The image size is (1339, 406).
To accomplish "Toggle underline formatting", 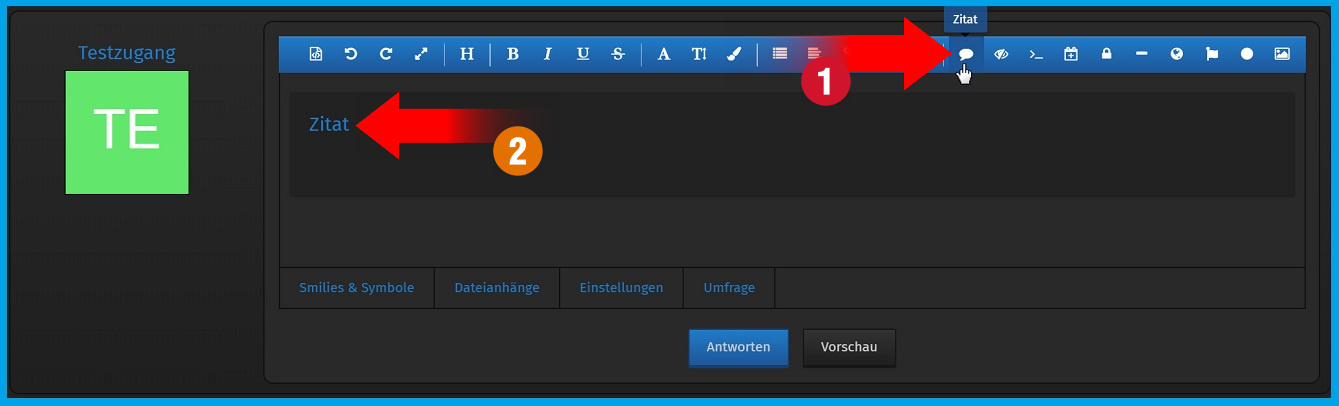I will click(583, 55).
